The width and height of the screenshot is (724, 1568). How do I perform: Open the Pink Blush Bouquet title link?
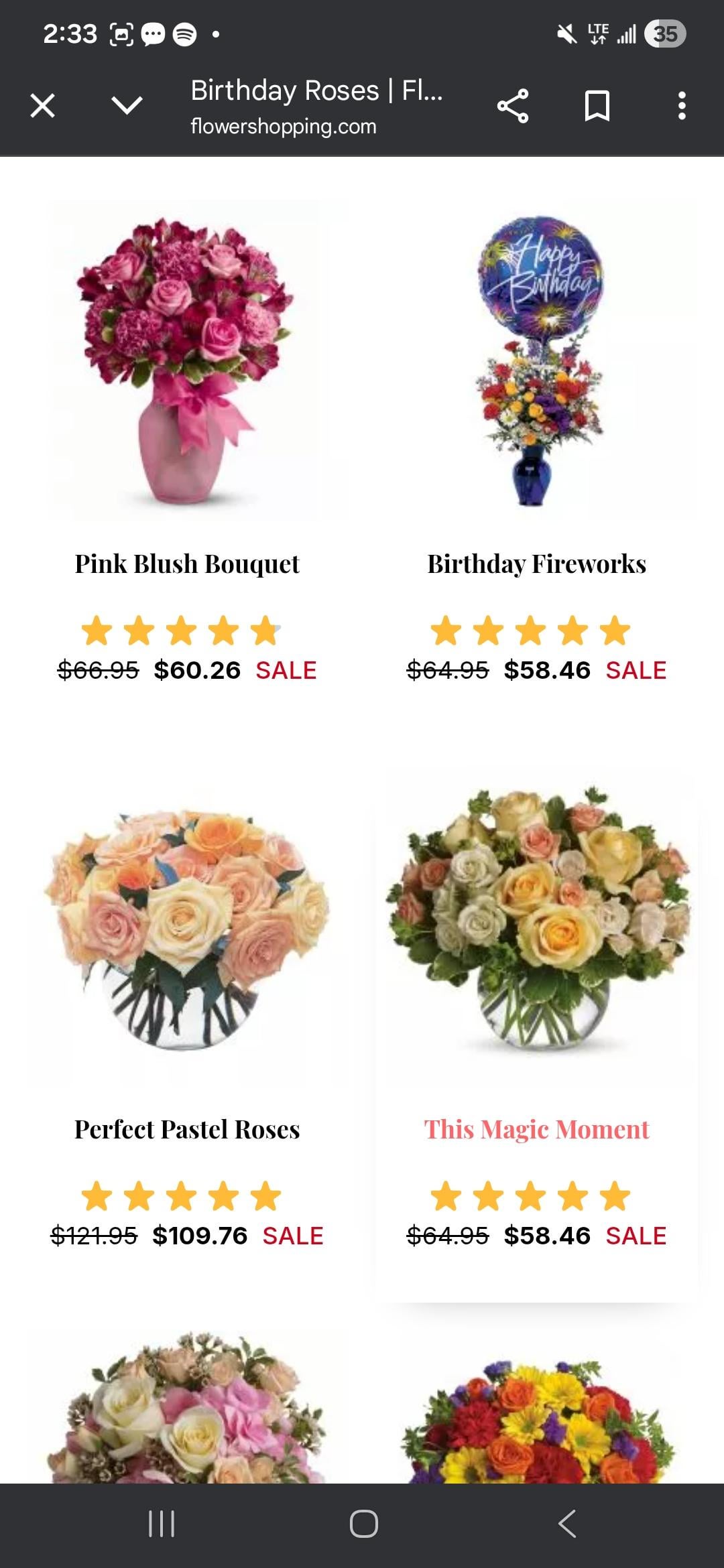click(x=187, y=564)
